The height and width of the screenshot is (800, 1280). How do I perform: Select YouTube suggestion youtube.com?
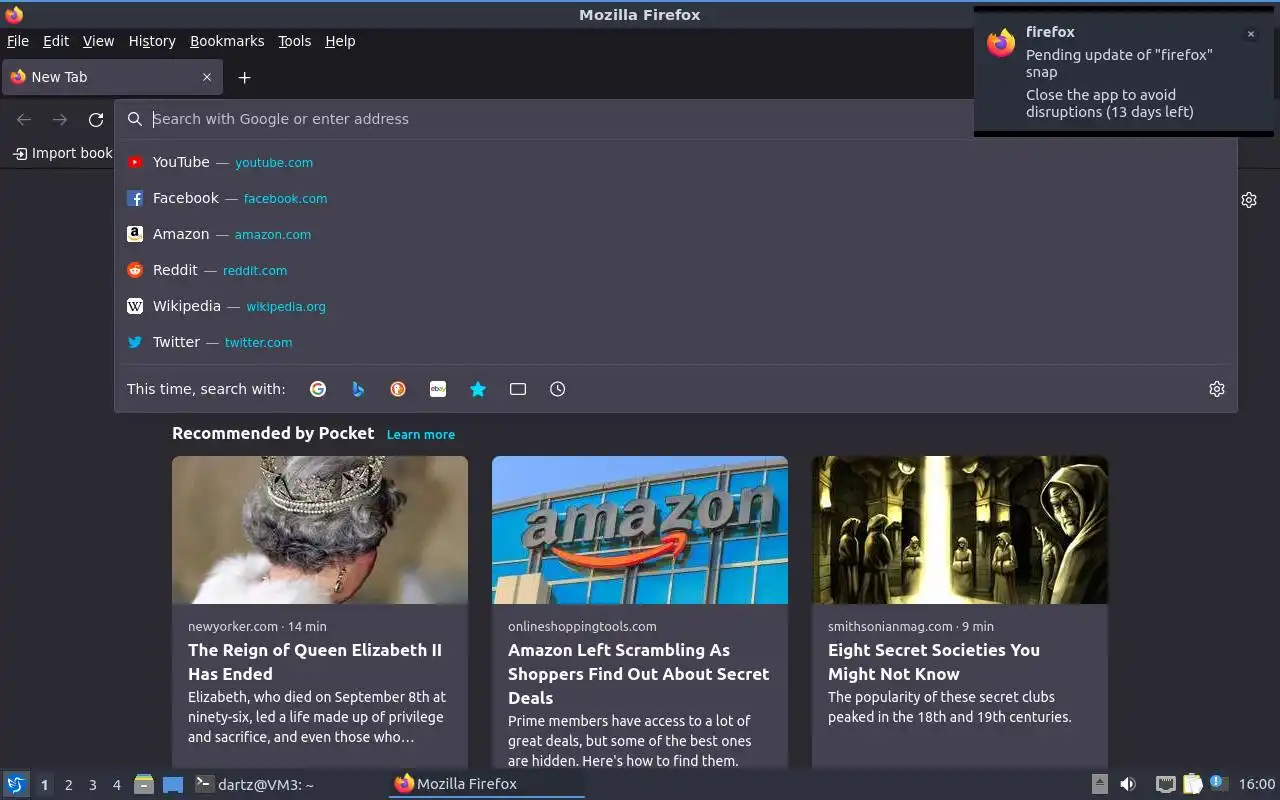pyautogui.click(x=676, y=162)
